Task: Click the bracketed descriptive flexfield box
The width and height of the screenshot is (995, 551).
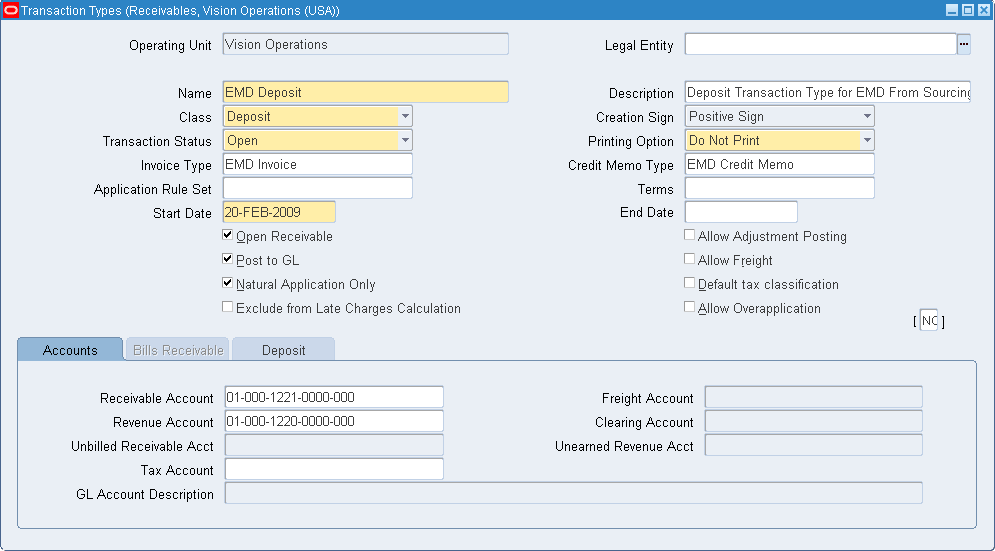Action: click(929, 321)
